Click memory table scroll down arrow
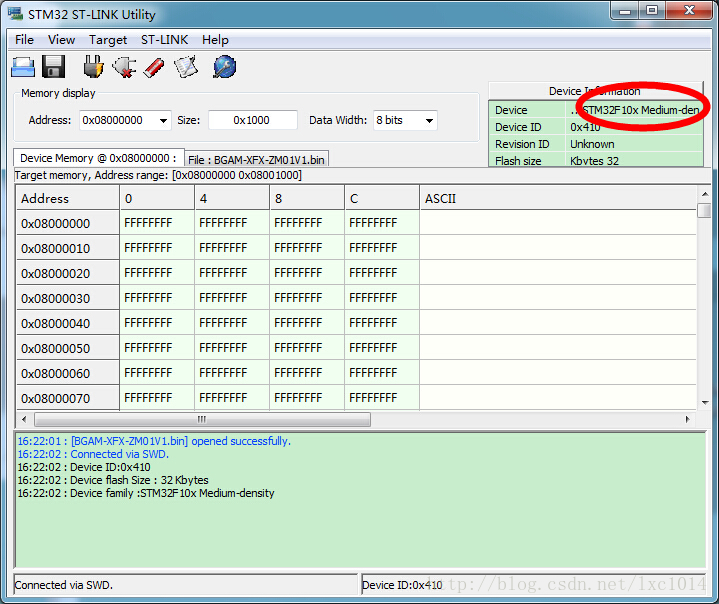 click(x=705, y=403)
